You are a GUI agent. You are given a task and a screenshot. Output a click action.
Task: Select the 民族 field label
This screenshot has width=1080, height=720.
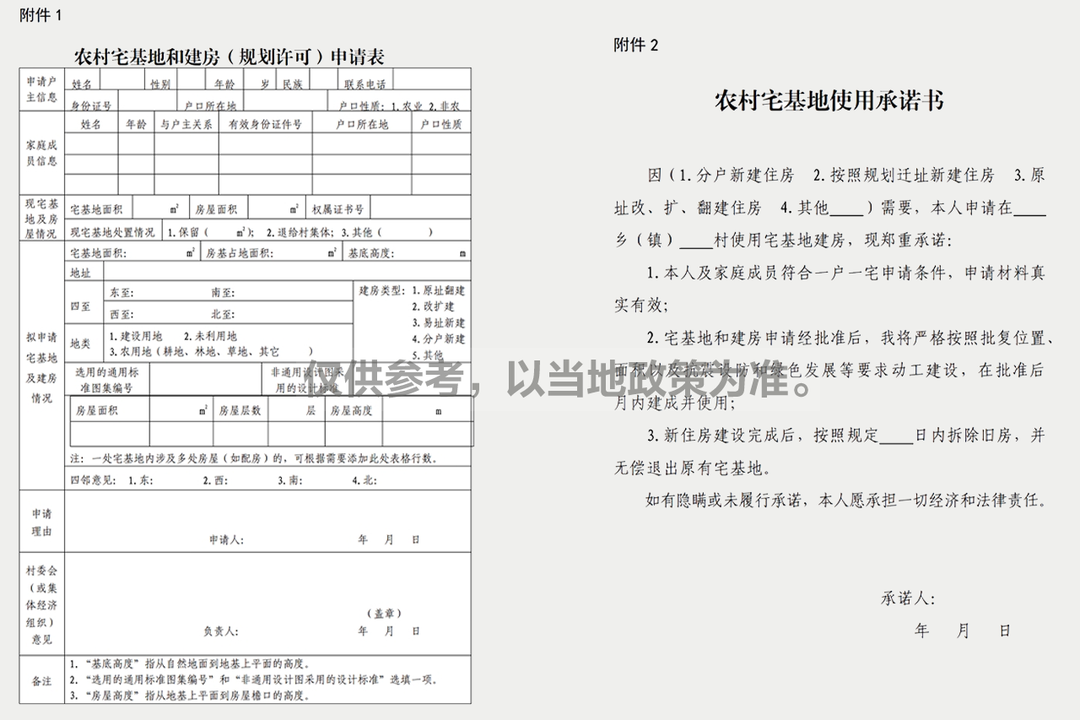point(292,84)
